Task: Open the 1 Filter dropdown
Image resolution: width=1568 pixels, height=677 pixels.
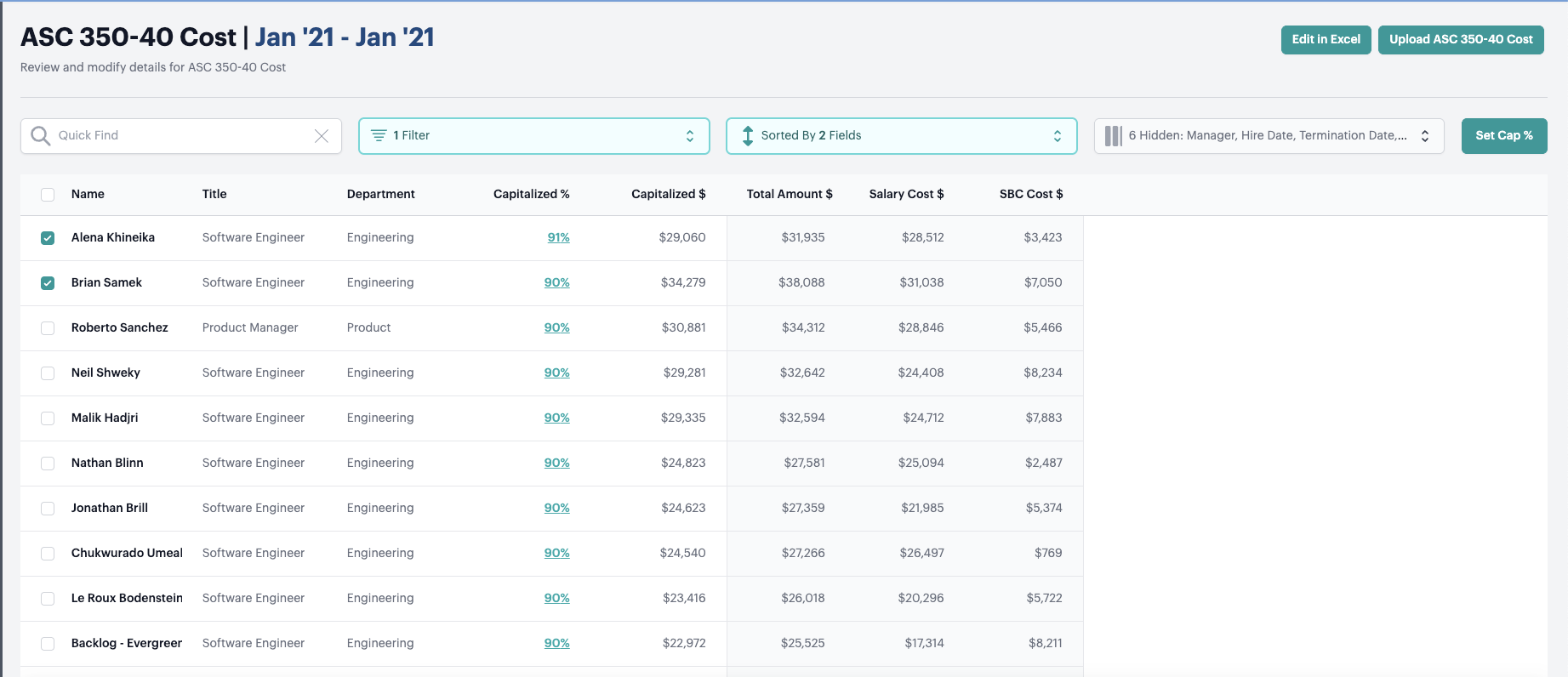Action: 534,136
